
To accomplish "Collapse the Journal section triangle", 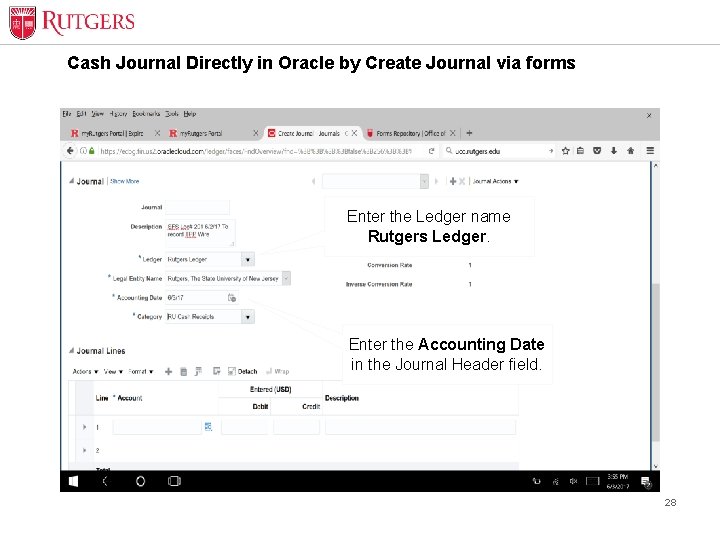I will pos(72,181).
